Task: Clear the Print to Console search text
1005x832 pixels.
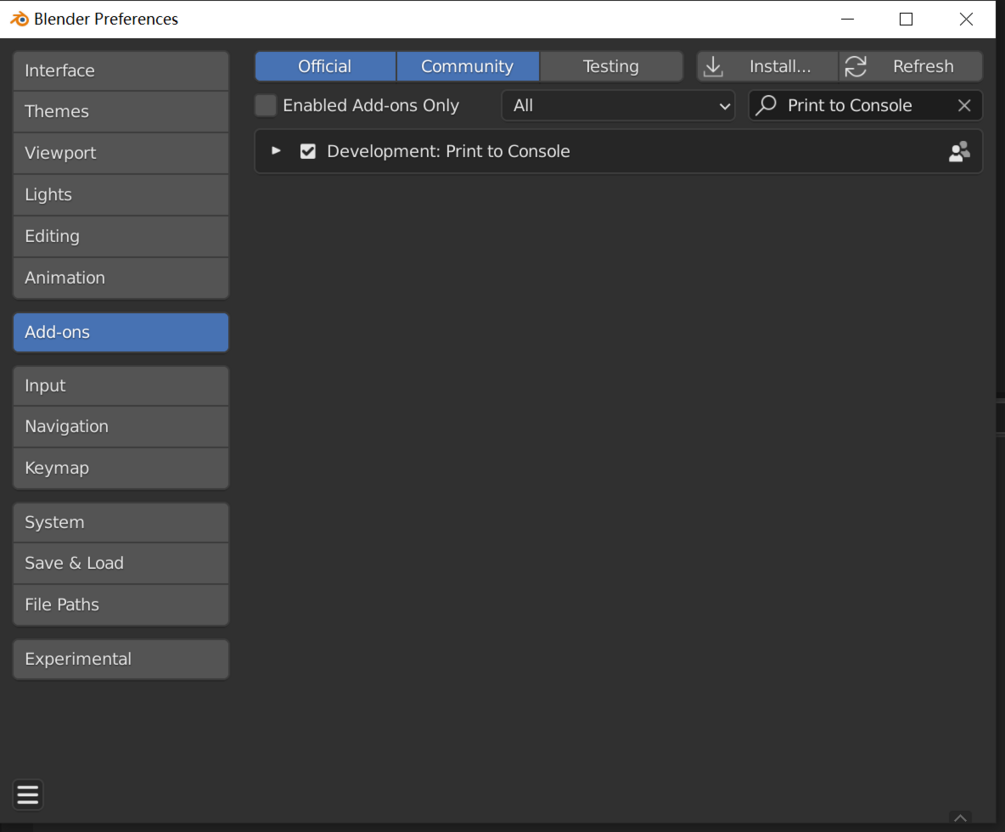Action: [964, 106]
